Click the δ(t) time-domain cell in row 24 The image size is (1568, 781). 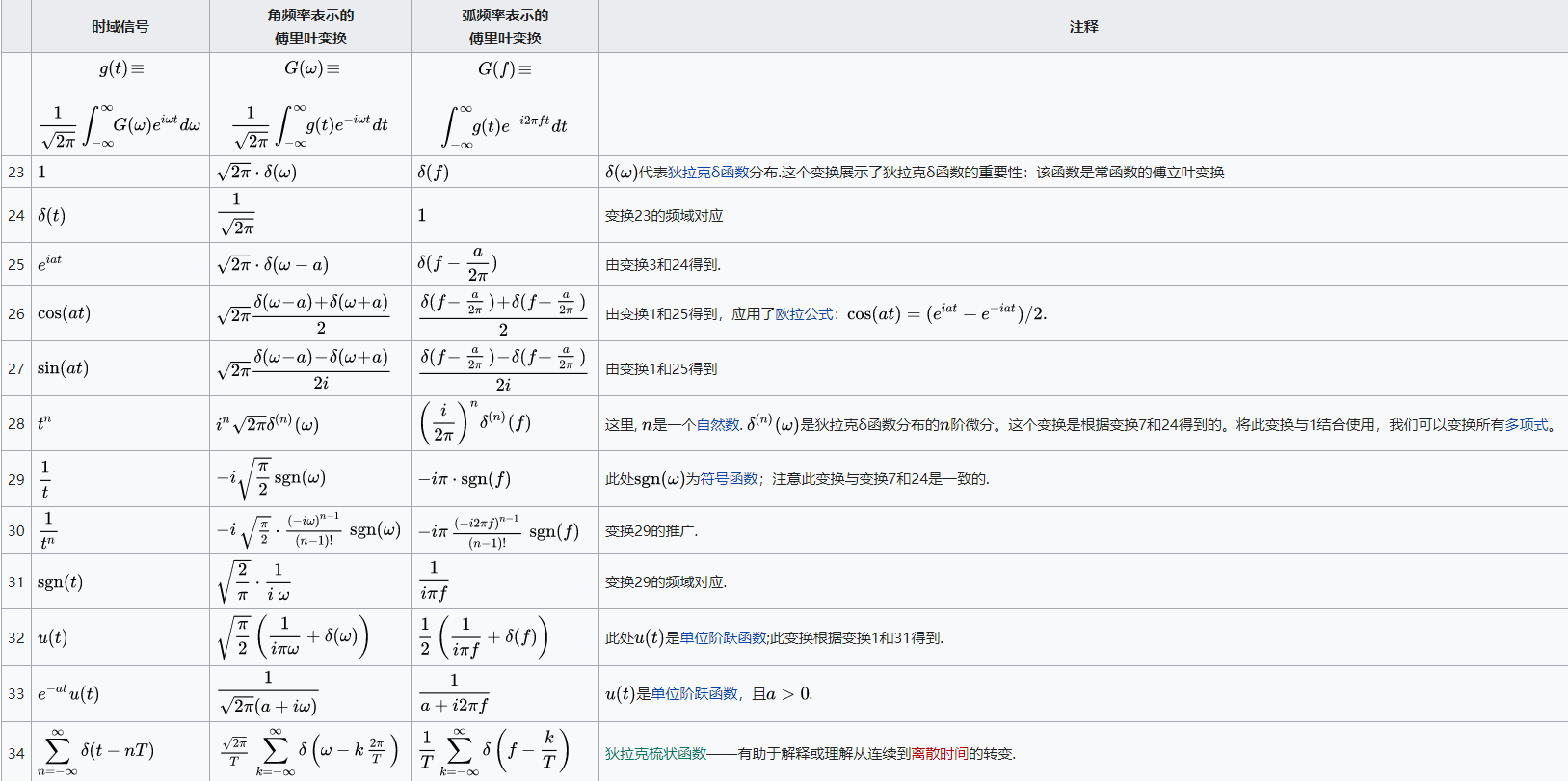pos(120,215)
